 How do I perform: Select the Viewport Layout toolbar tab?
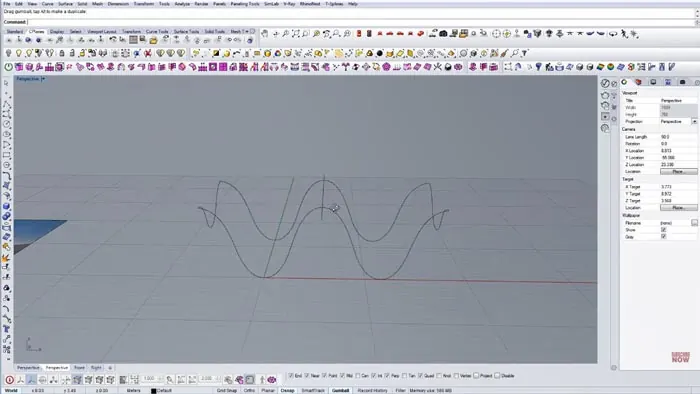102,32
